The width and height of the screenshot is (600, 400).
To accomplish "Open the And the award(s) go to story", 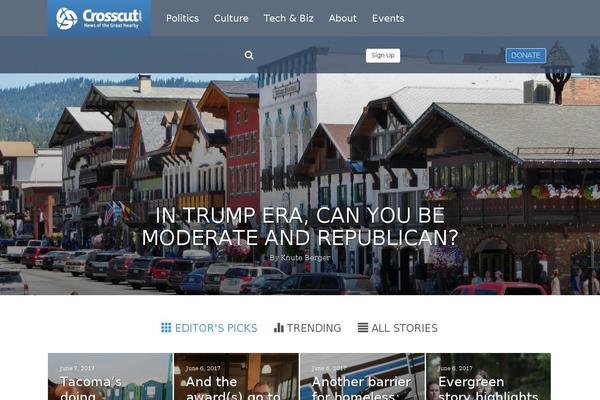I will click(x=236, y=377).
